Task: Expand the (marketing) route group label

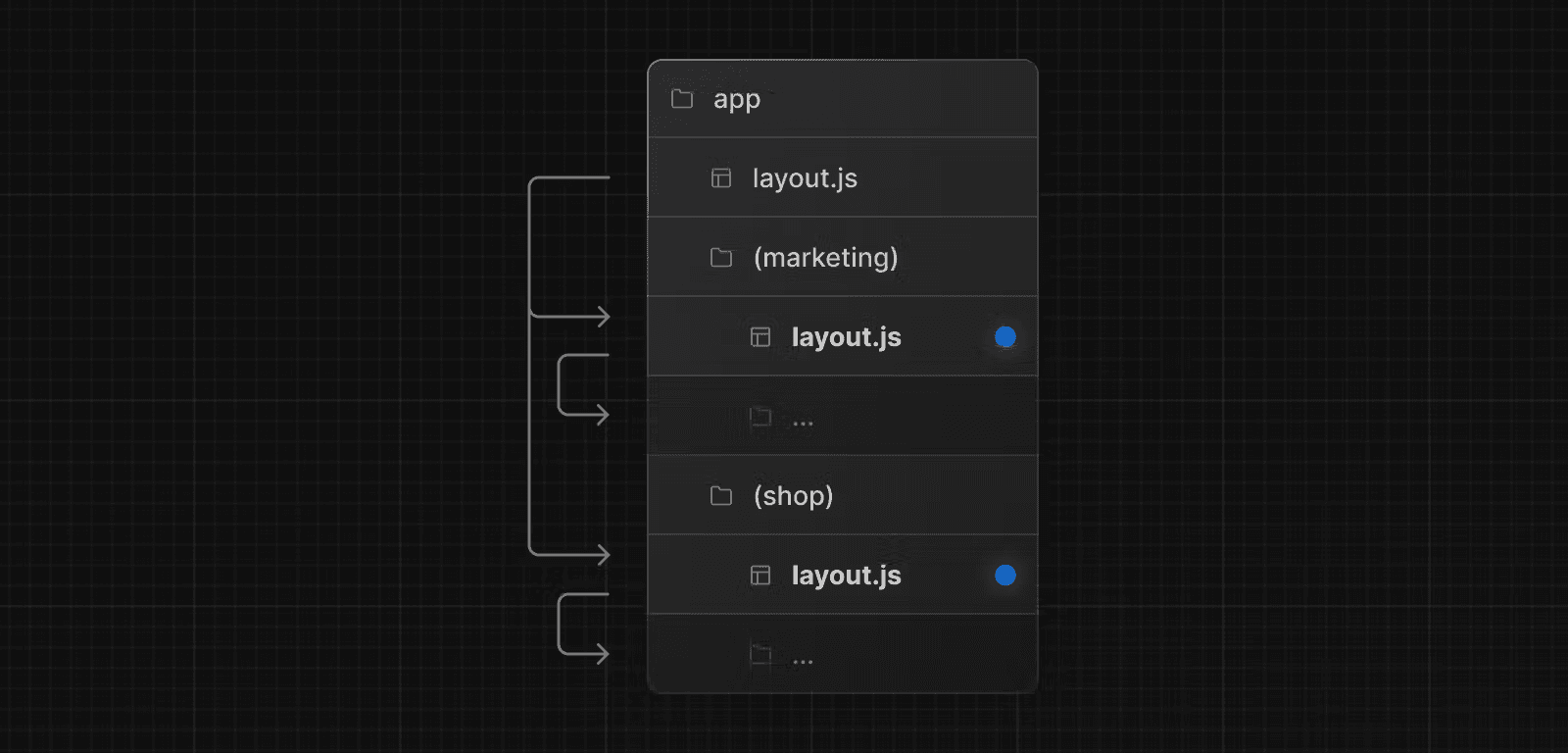Action: tap(825, 258)
